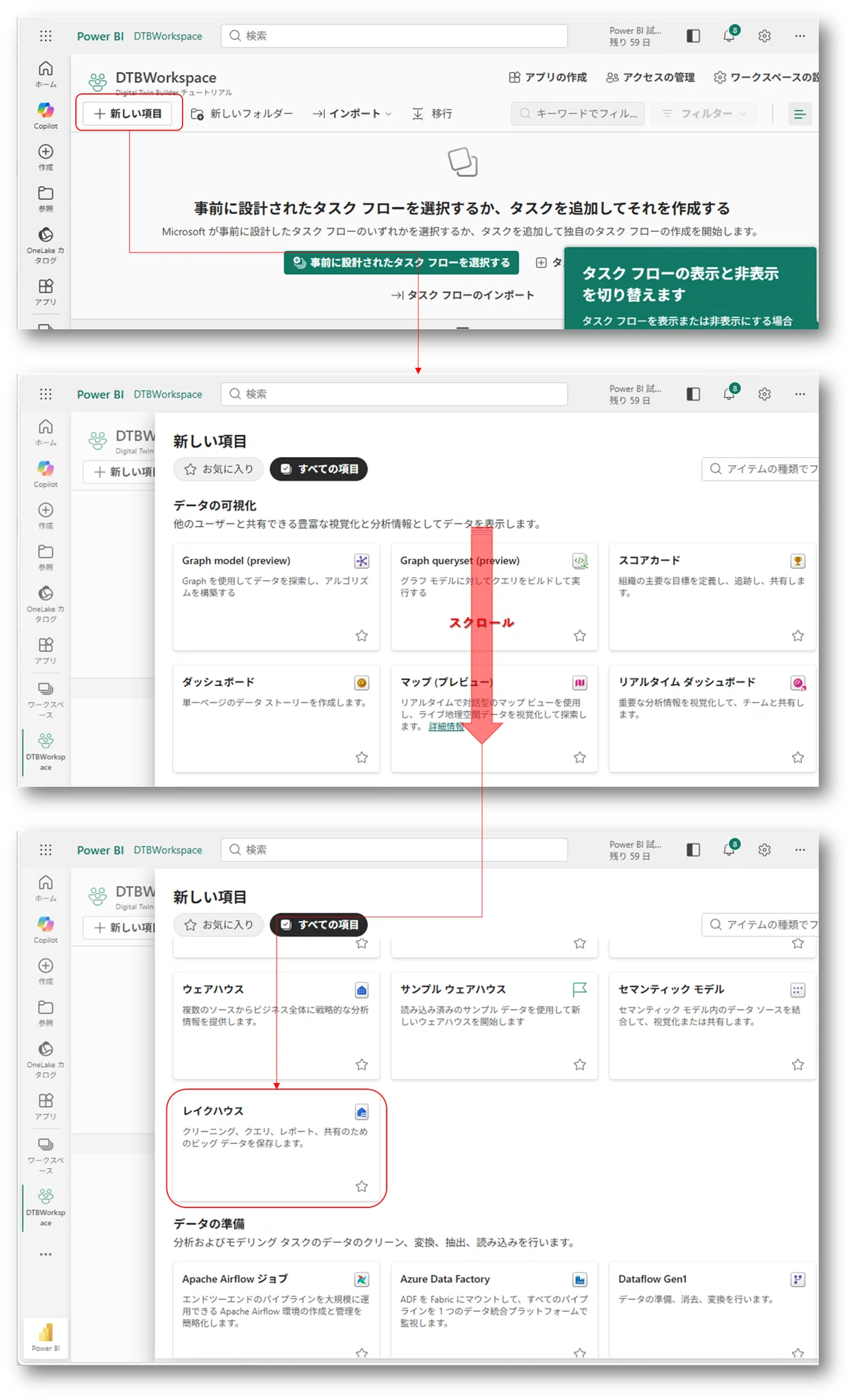
Task: Click 作成 plus icon in middle screenshot sidebar
Action: pos(45,510)
